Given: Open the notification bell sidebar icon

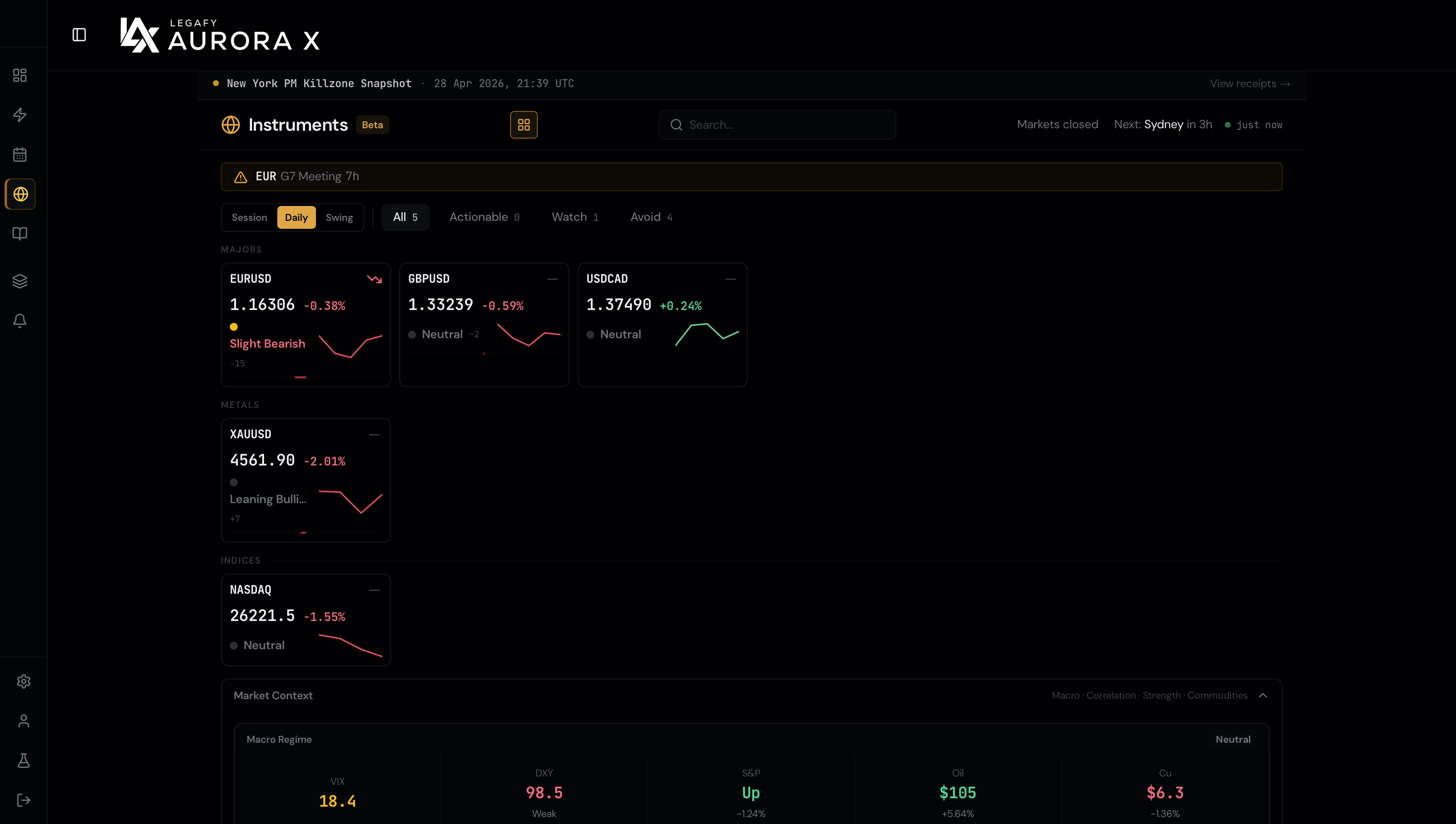Looking at the screenshot, I should (x=20, y=321).
